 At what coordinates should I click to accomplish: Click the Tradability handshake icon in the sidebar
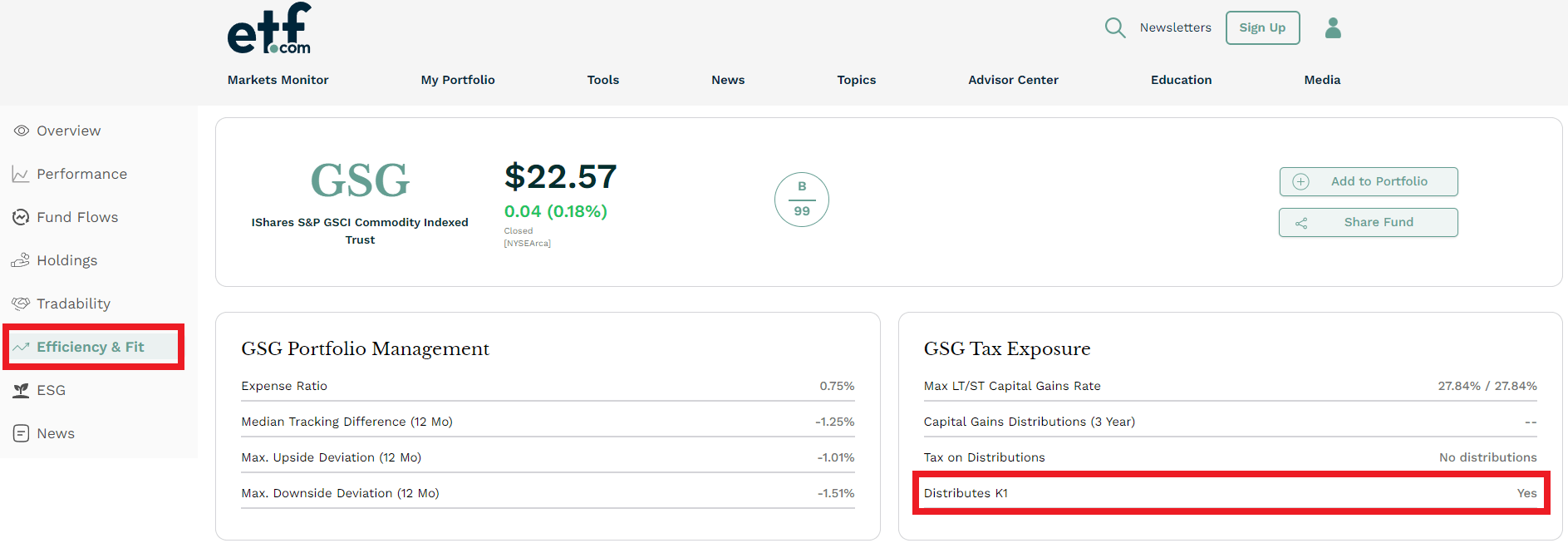(x=21, y=304)
